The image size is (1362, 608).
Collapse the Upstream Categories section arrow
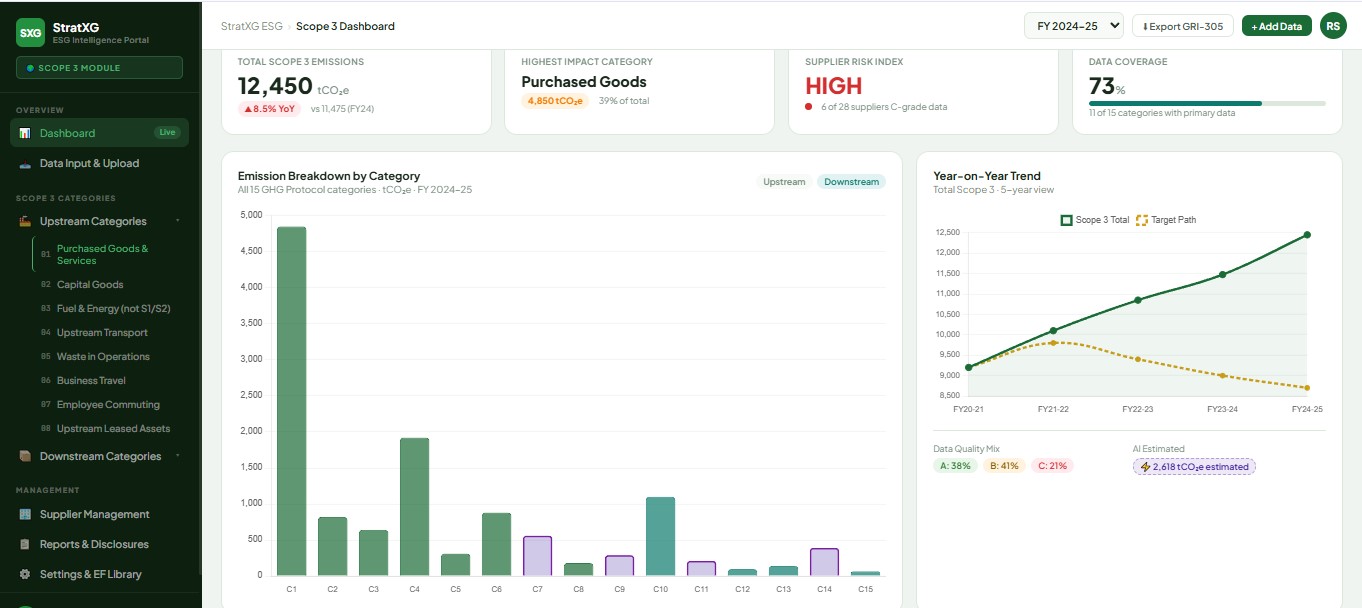point(177,221)
